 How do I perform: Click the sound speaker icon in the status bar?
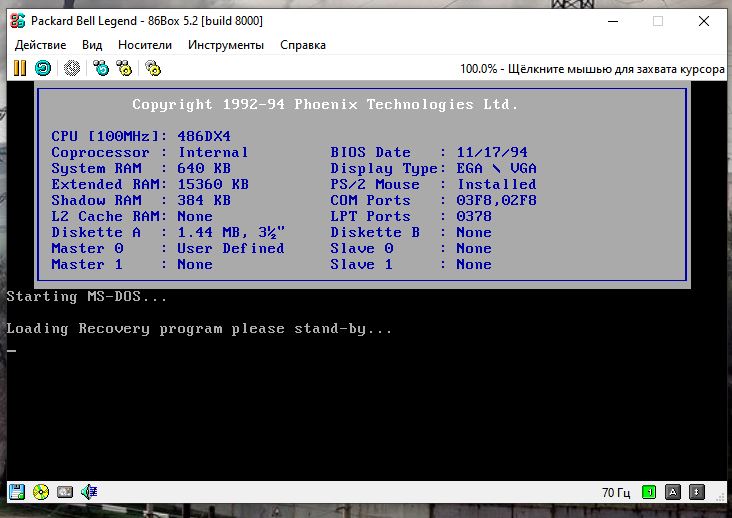point(89,492)
